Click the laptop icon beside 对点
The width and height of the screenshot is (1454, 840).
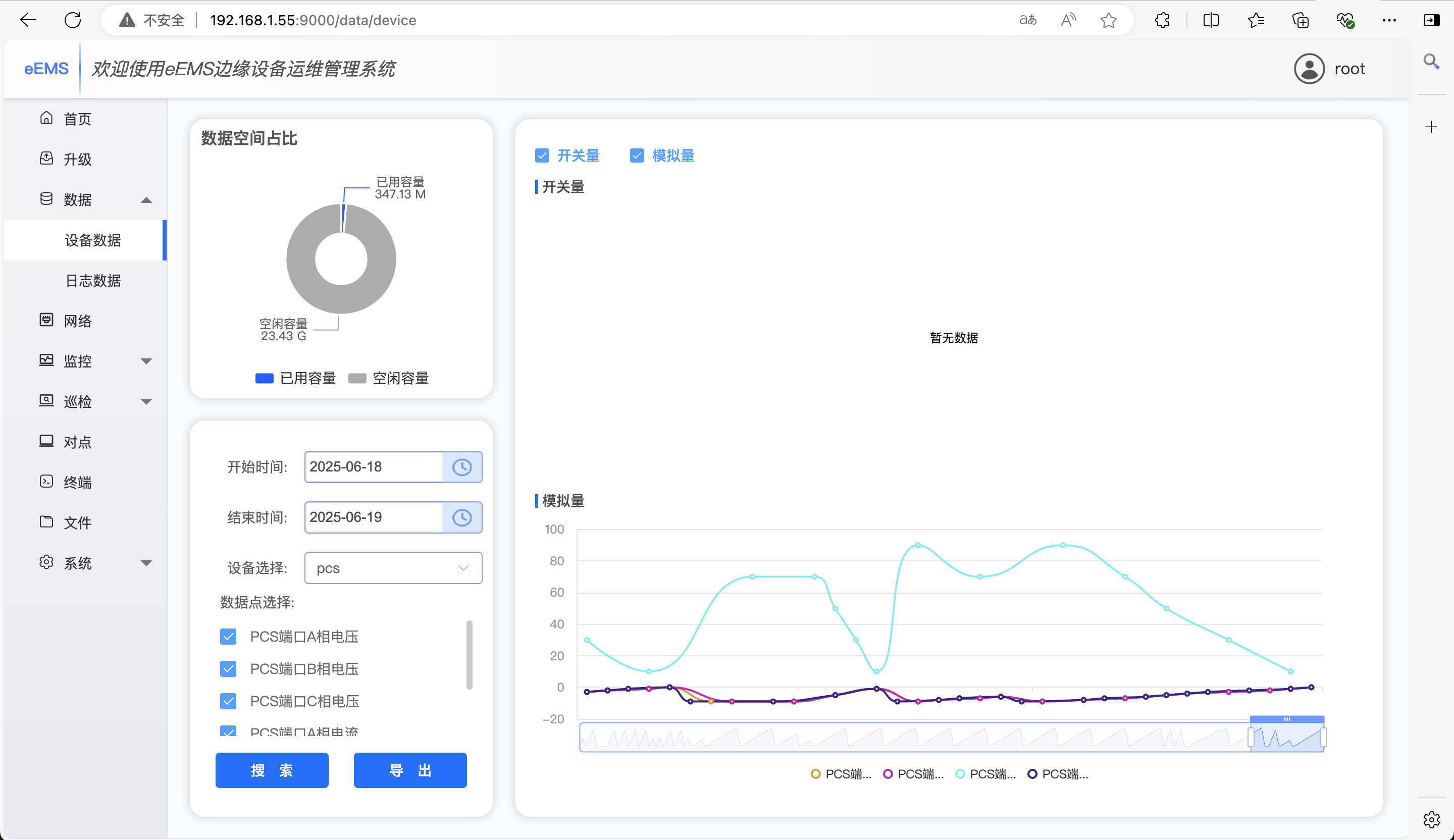pos(46,441)
